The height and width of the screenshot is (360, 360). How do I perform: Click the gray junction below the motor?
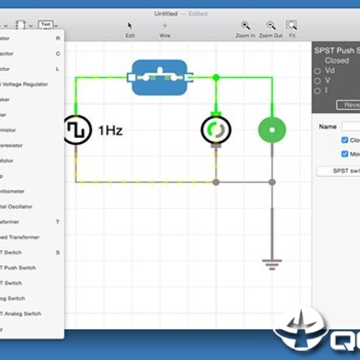216,182
